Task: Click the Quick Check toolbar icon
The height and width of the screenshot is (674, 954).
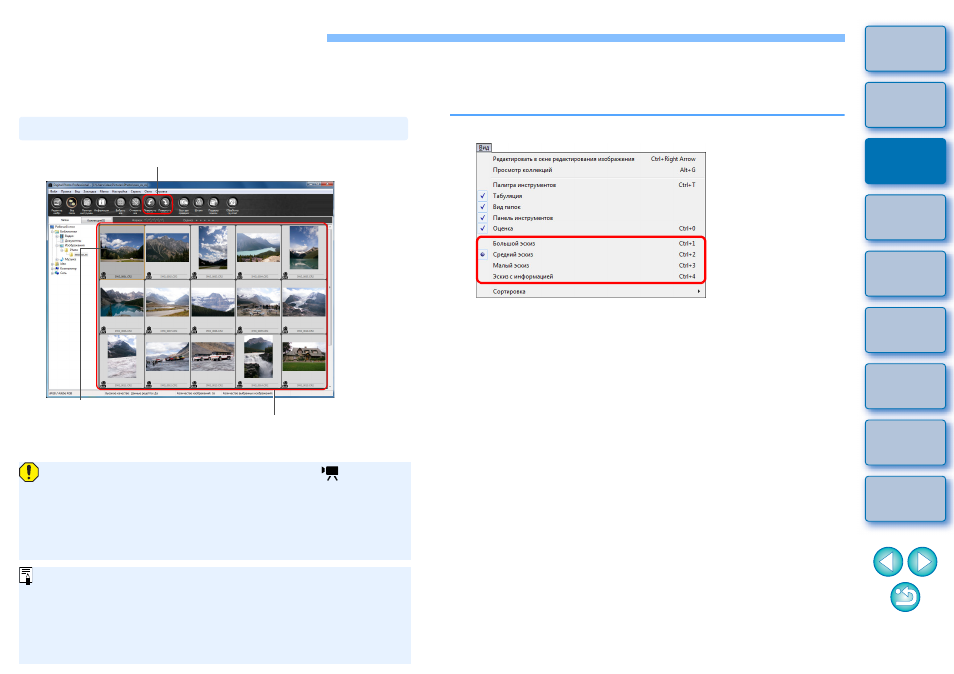Action: (x=184, y=203)
